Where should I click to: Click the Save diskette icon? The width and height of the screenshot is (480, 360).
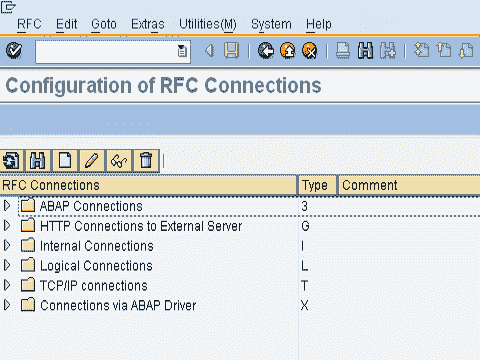(232, 51)
